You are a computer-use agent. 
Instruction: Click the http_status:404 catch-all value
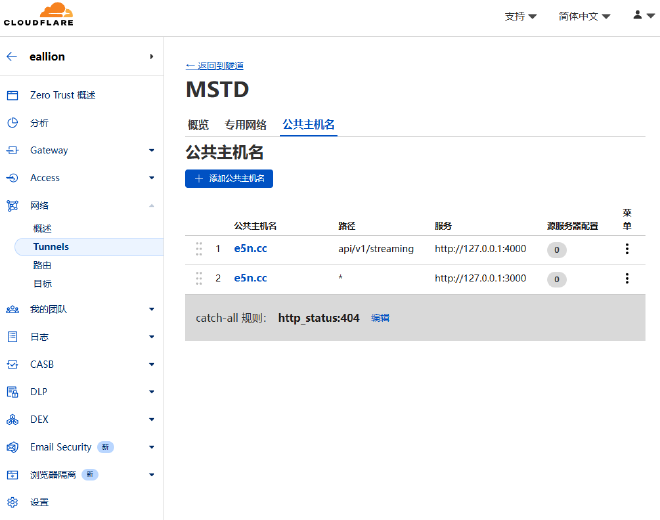point(319,318)
